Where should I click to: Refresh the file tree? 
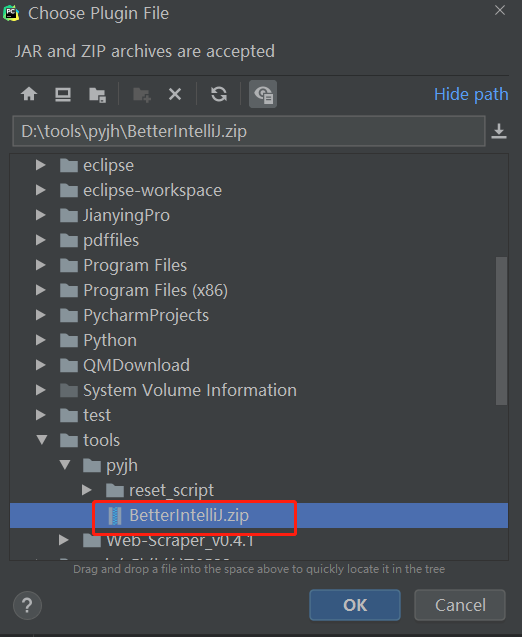coord(219,94)
